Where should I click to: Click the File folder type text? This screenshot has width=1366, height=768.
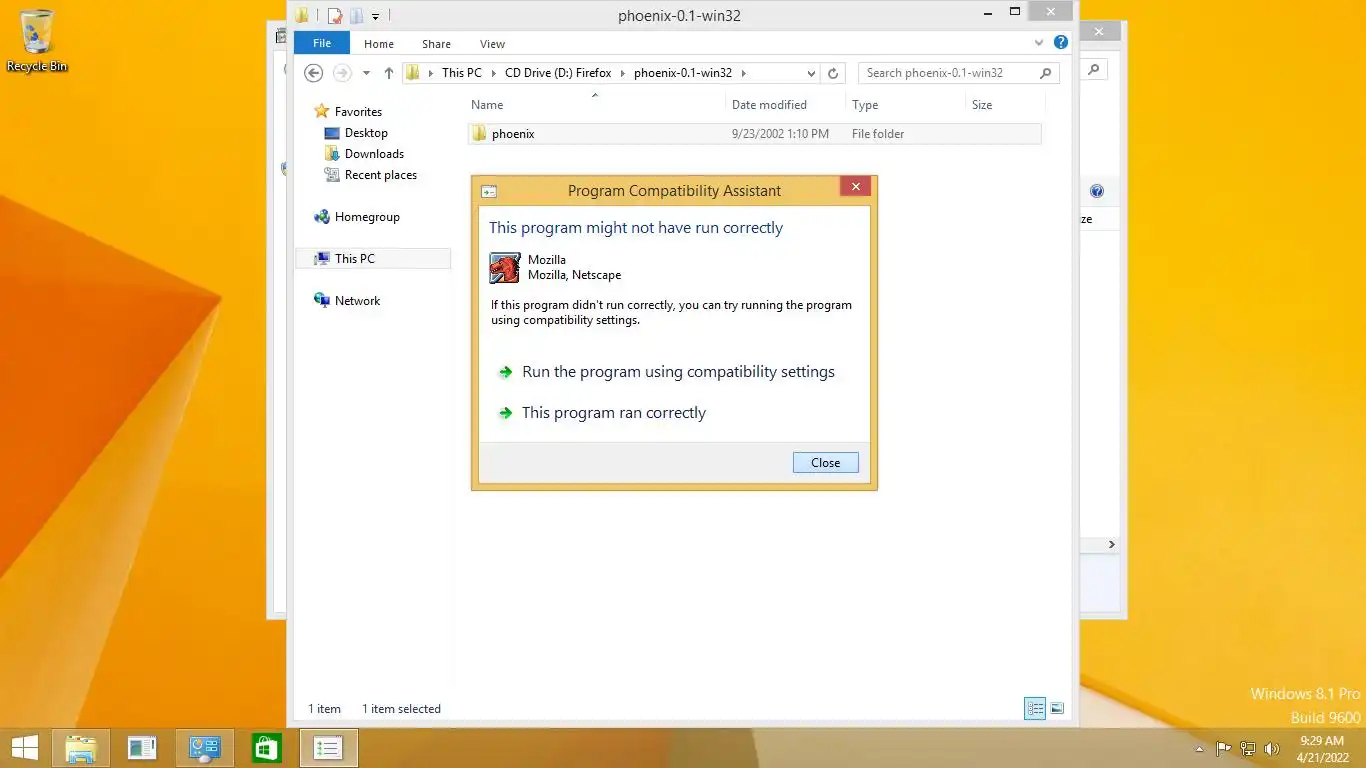point(878,134)
